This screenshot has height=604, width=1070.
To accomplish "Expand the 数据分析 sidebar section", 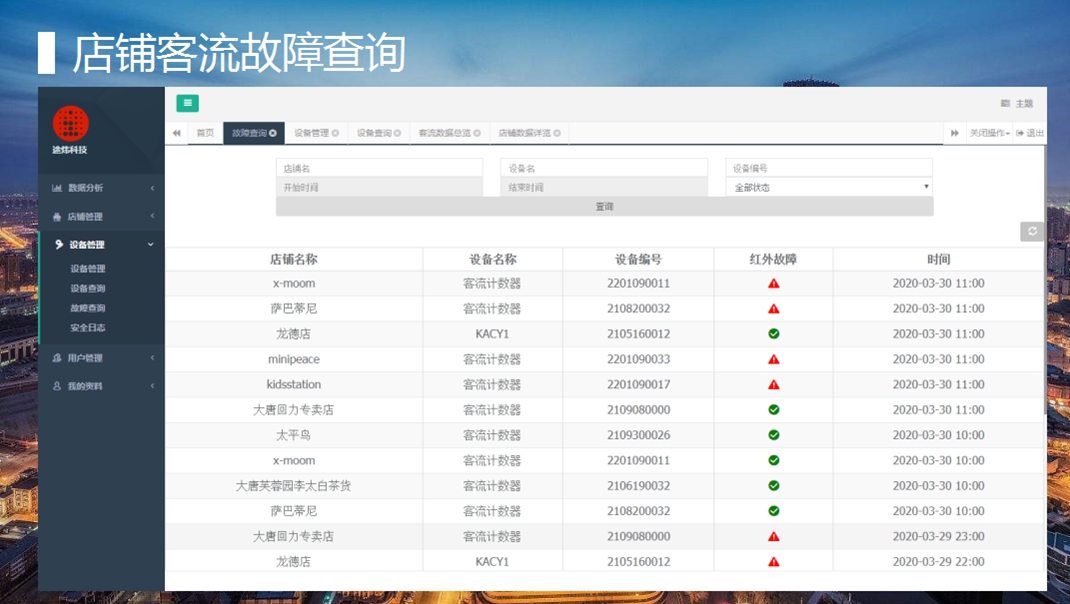I will [x=102, y=188].
